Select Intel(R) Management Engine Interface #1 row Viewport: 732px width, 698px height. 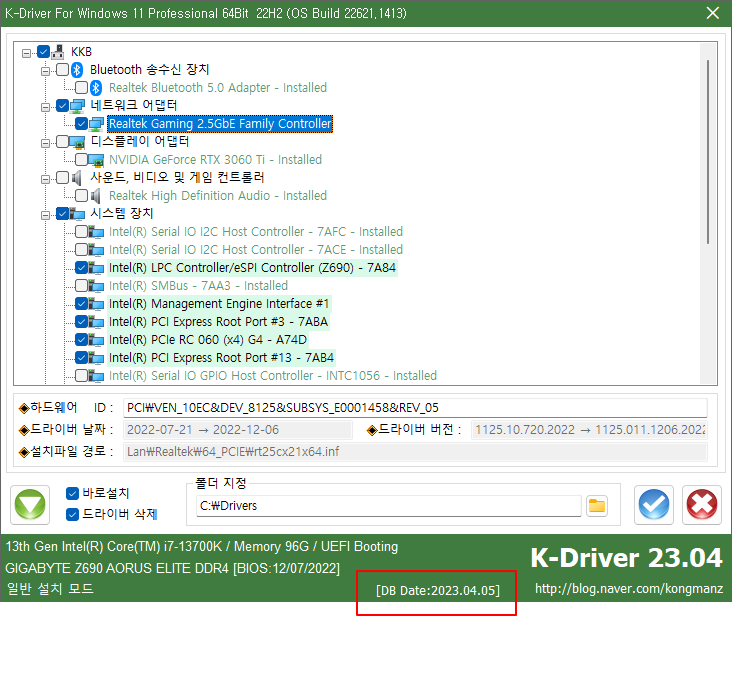click(219, 304)
